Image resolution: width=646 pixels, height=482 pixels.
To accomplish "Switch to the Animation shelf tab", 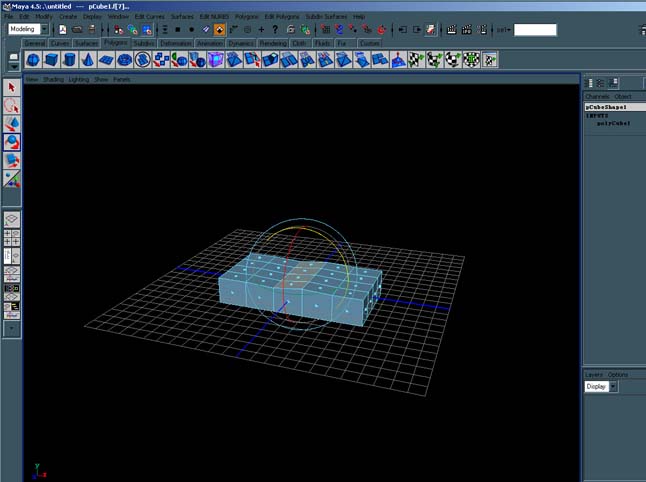I will [210, 43].
